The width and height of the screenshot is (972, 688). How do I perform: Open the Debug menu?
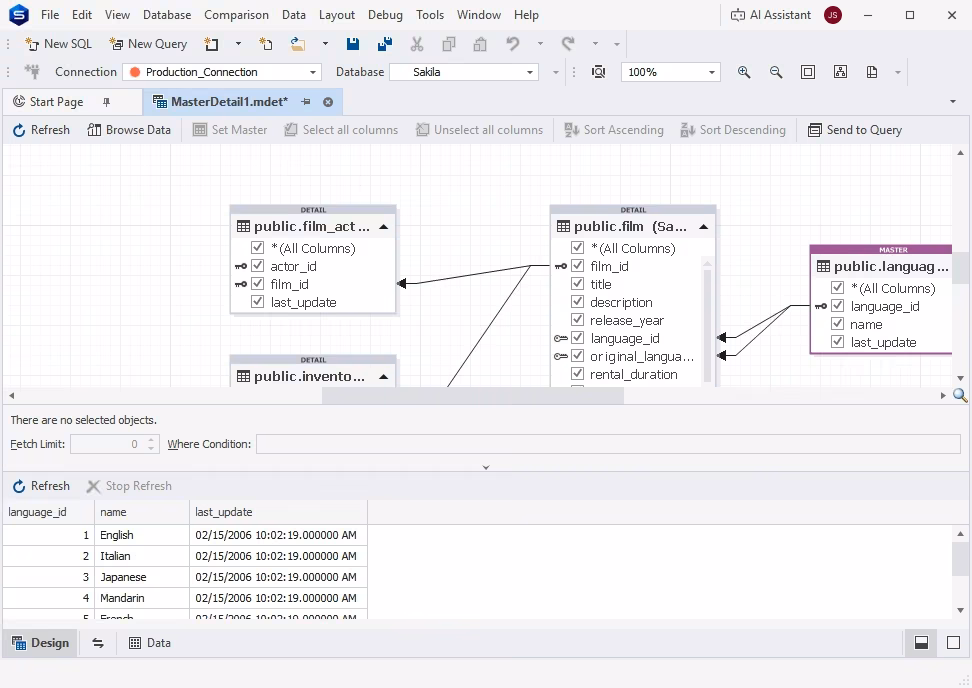coord(385,15)
